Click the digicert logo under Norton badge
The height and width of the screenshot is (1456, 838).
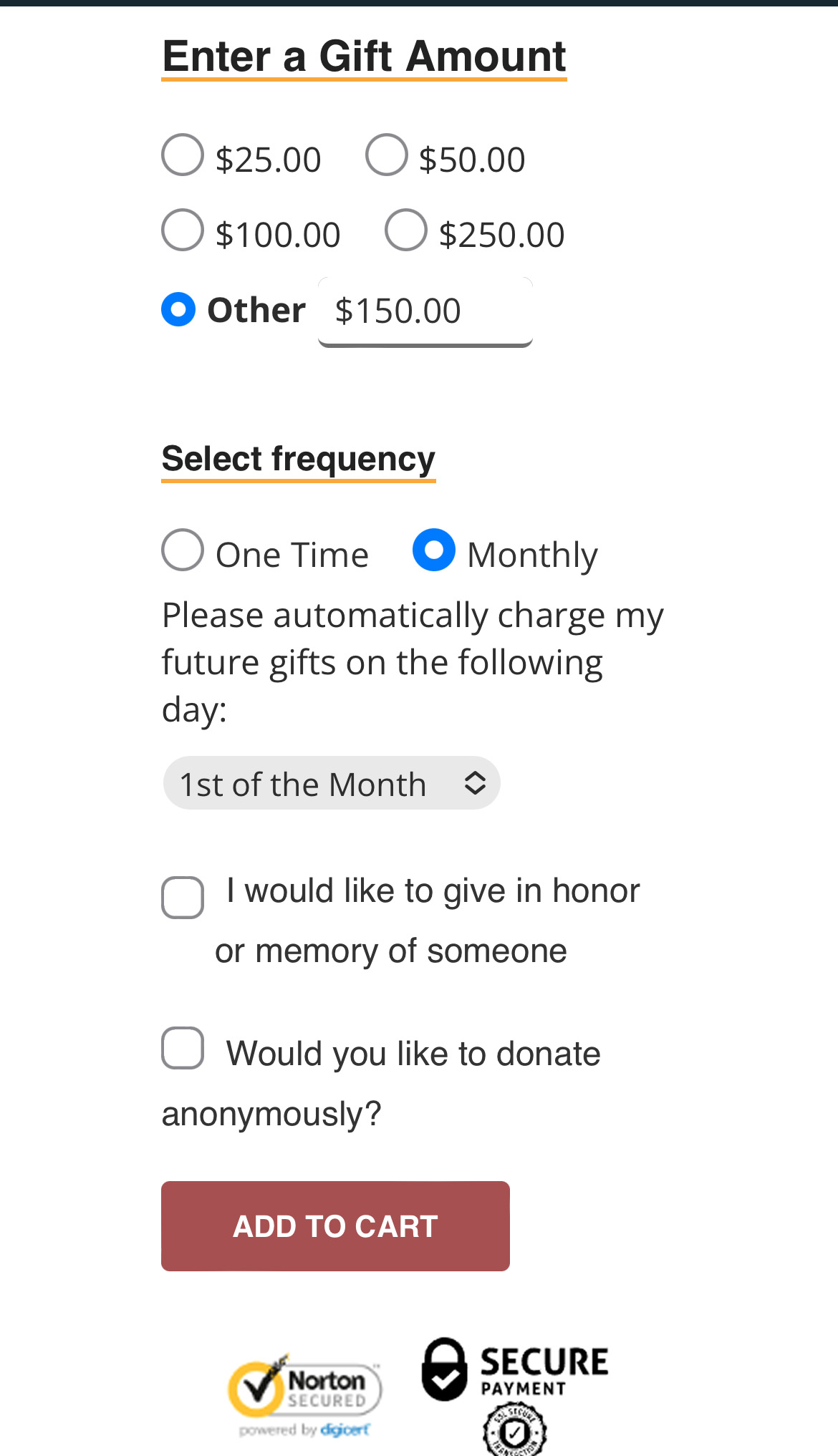(x=345, y=1430)
